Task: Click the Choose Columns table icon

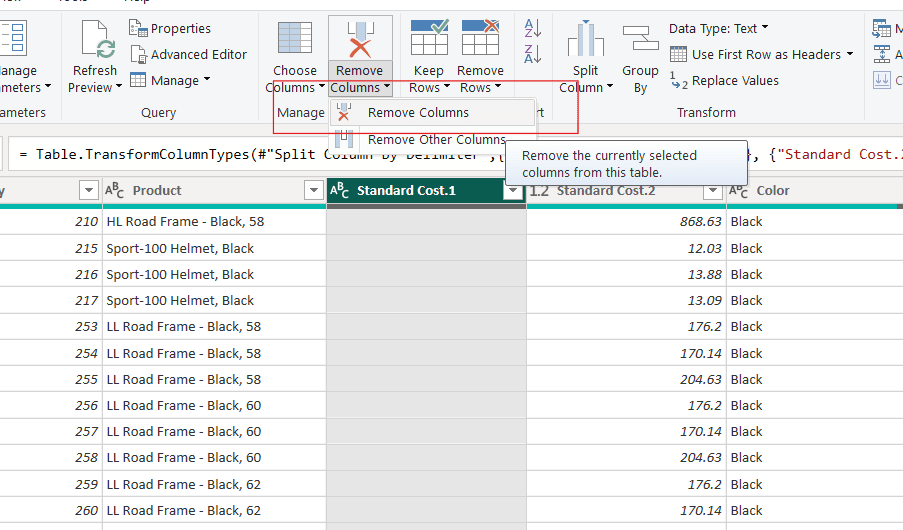Action: (x=295, y=38)
